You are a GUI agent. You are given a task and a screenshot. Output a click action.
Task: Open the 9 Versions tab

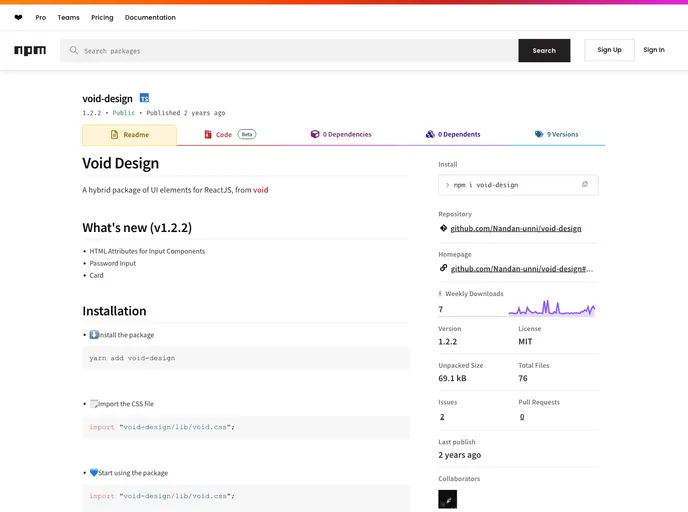pos(556,134)
